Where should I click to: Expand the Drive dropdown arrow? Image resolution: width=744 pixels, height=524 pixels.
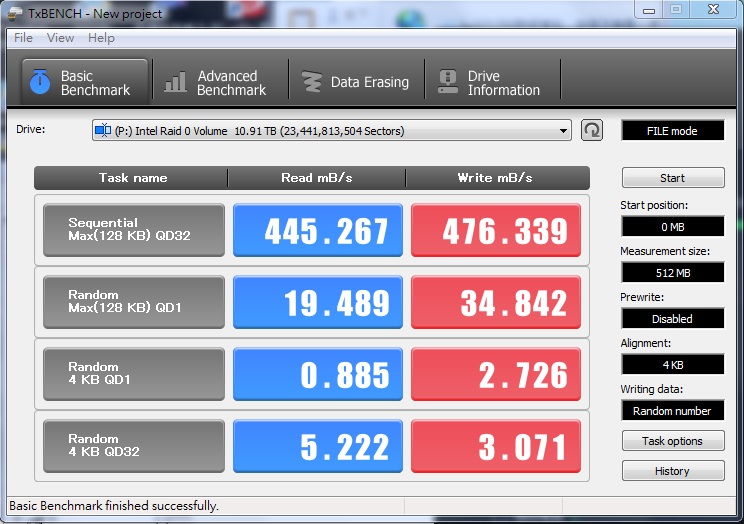(x=563, y=131)
